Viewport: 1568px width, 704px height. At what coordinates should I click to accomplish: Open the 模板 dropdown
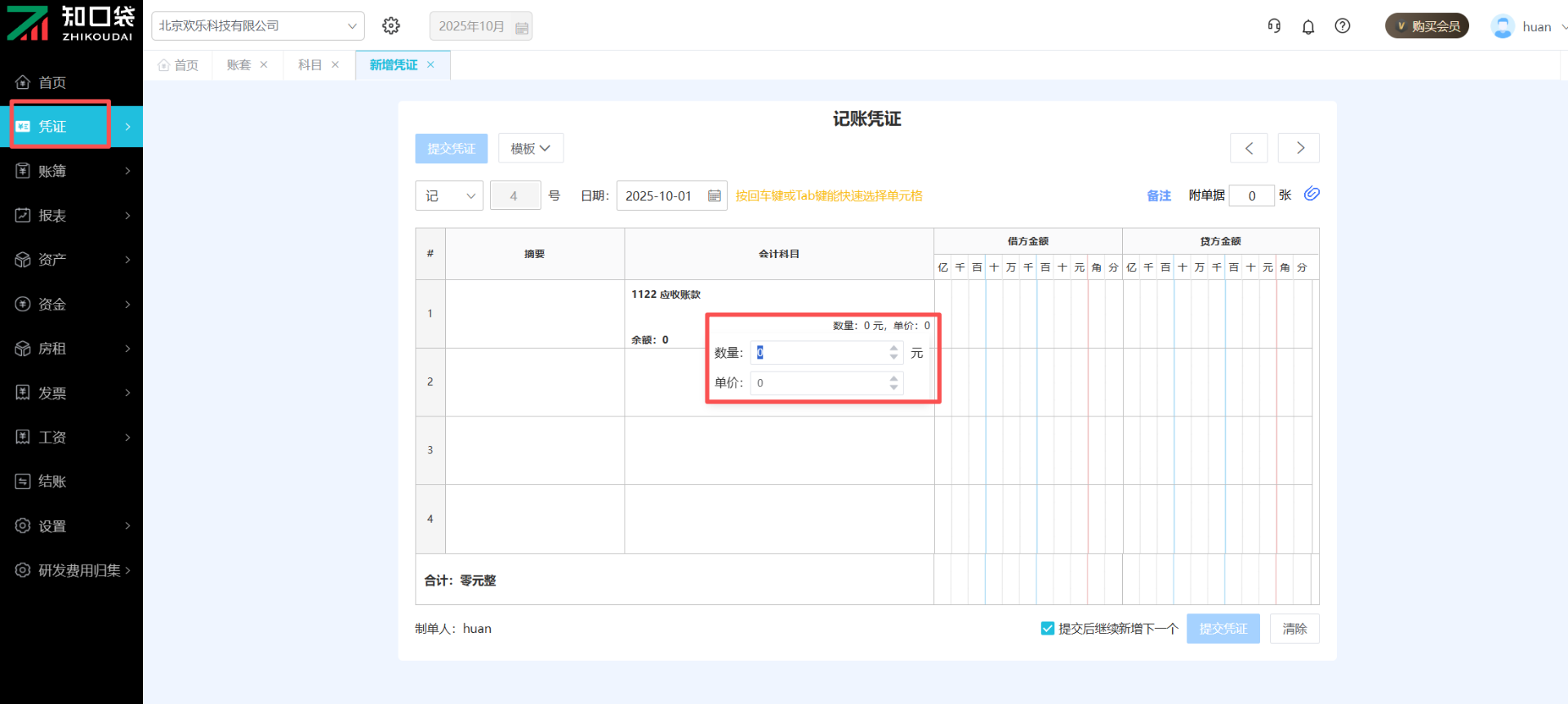pos(531,149)
